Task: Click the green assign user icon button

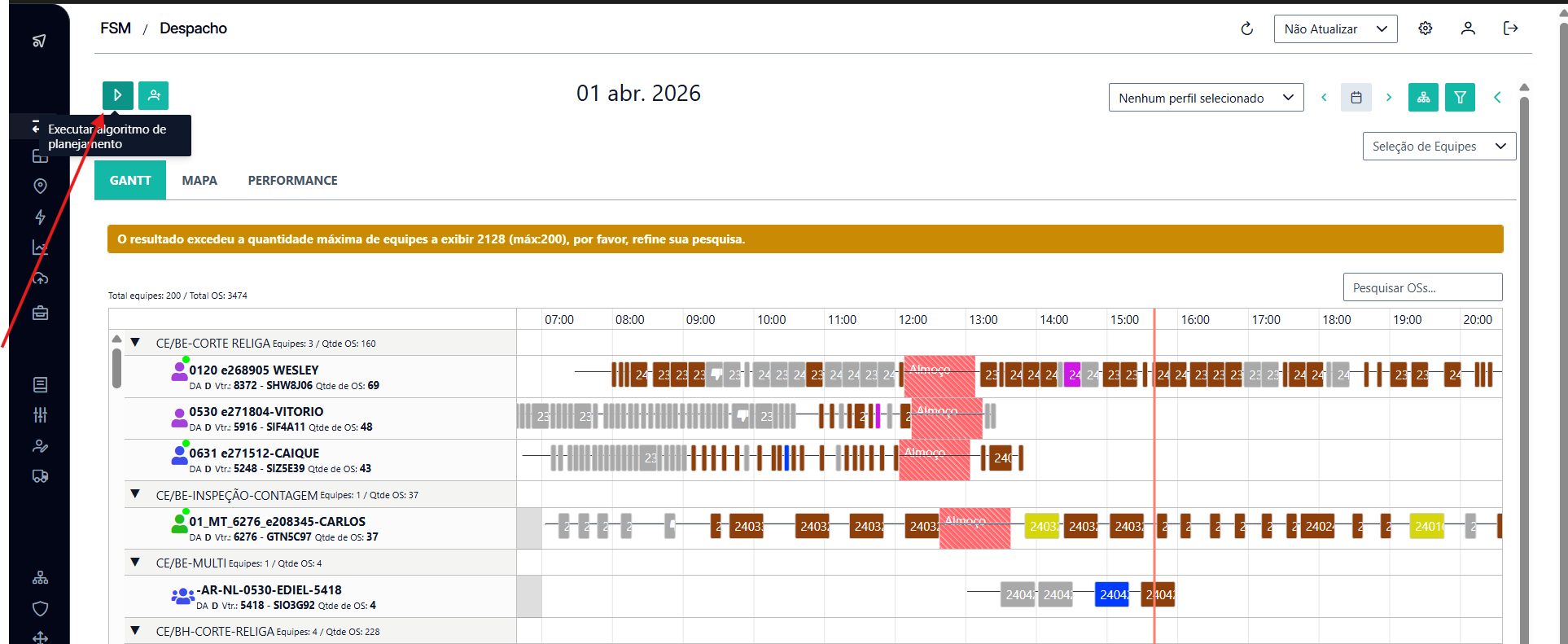Action: click(153, 95)
